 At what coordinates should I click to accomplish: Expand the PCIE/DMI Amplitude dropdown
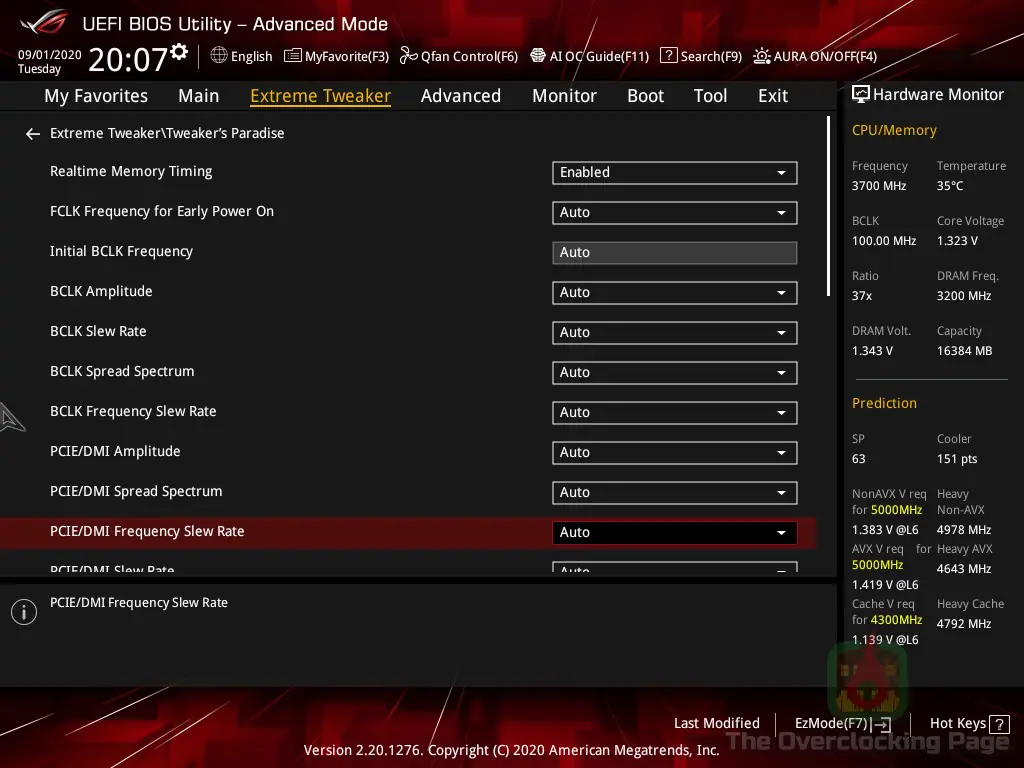point(674,452)
